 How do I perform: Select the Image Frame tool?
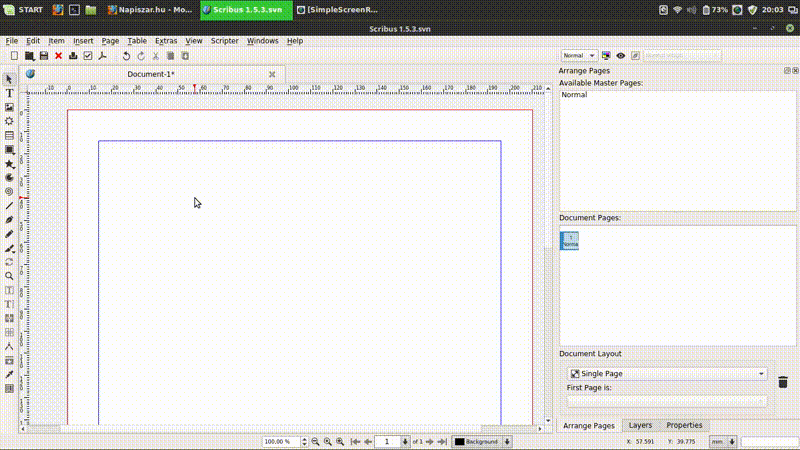coord(9,107)
